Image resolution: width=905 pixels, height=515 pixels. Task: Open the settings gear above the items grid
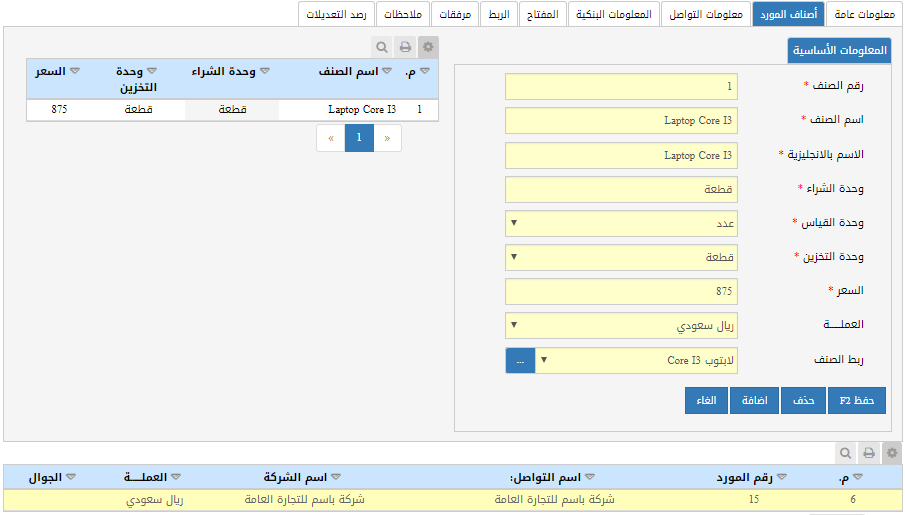click(428, 47)
